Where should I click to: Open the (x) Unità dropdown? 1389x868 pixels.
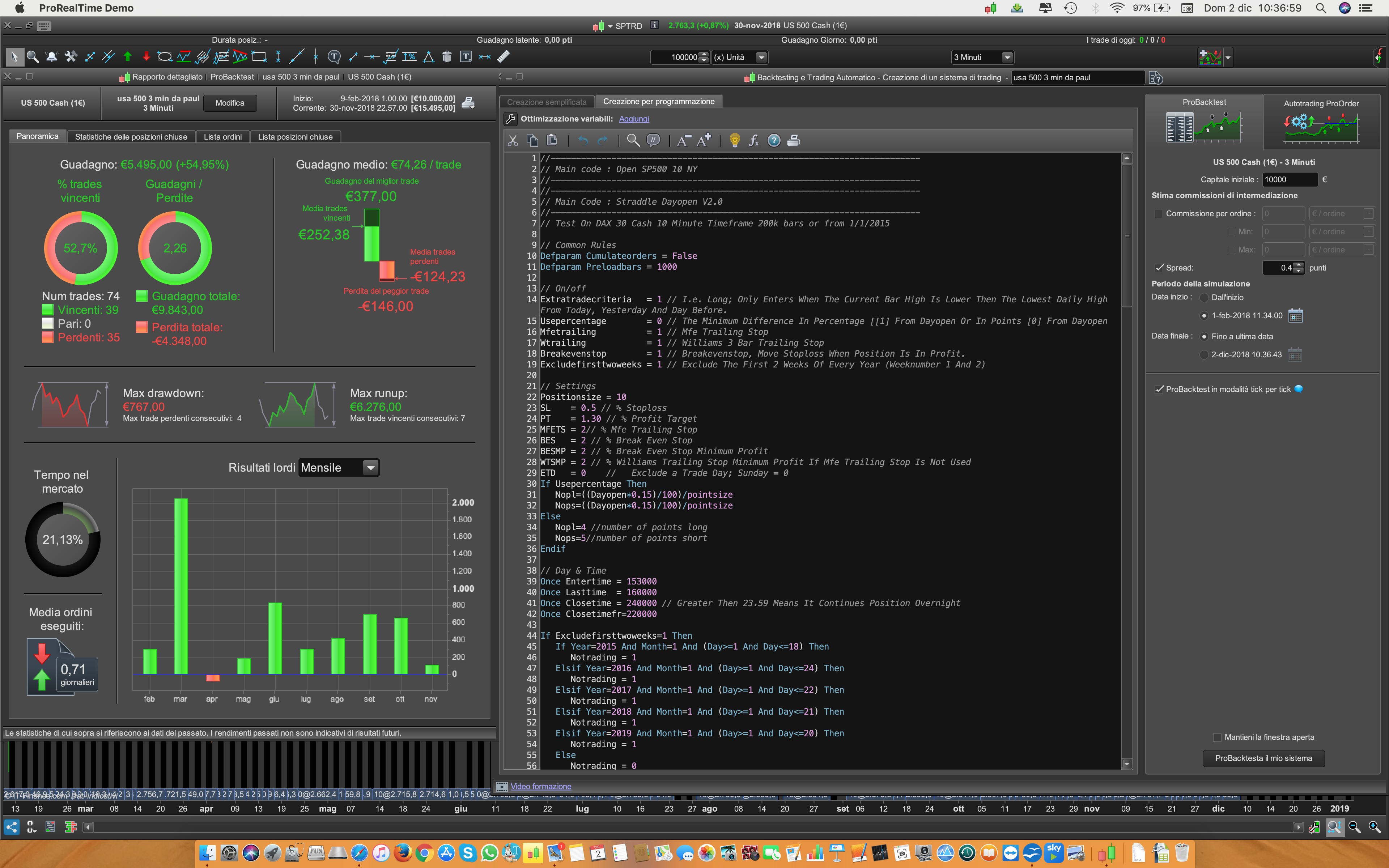(x=761, y=58)
